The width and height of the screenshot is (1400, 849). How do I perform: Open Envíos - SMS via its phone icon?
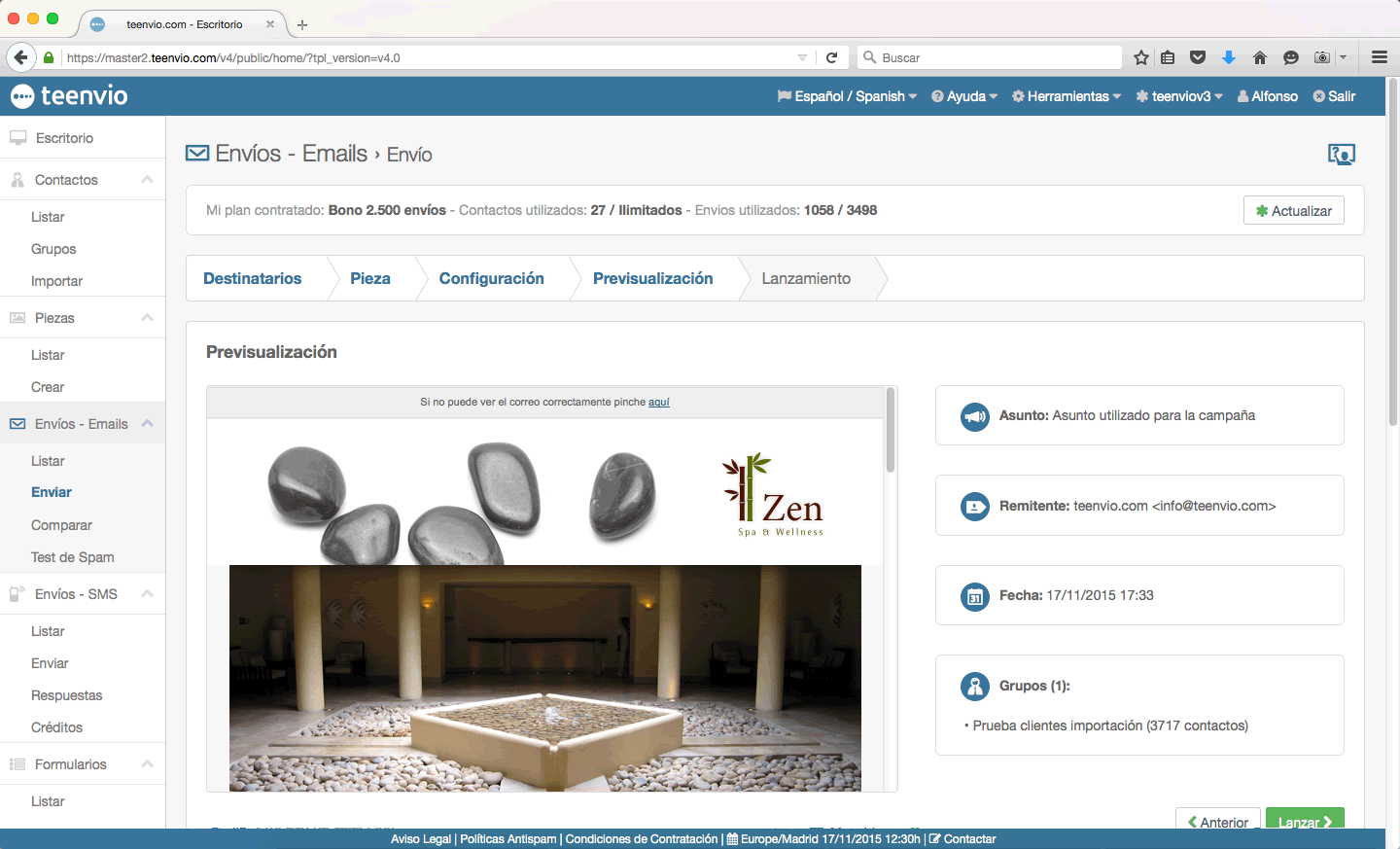tap(17, 593)
